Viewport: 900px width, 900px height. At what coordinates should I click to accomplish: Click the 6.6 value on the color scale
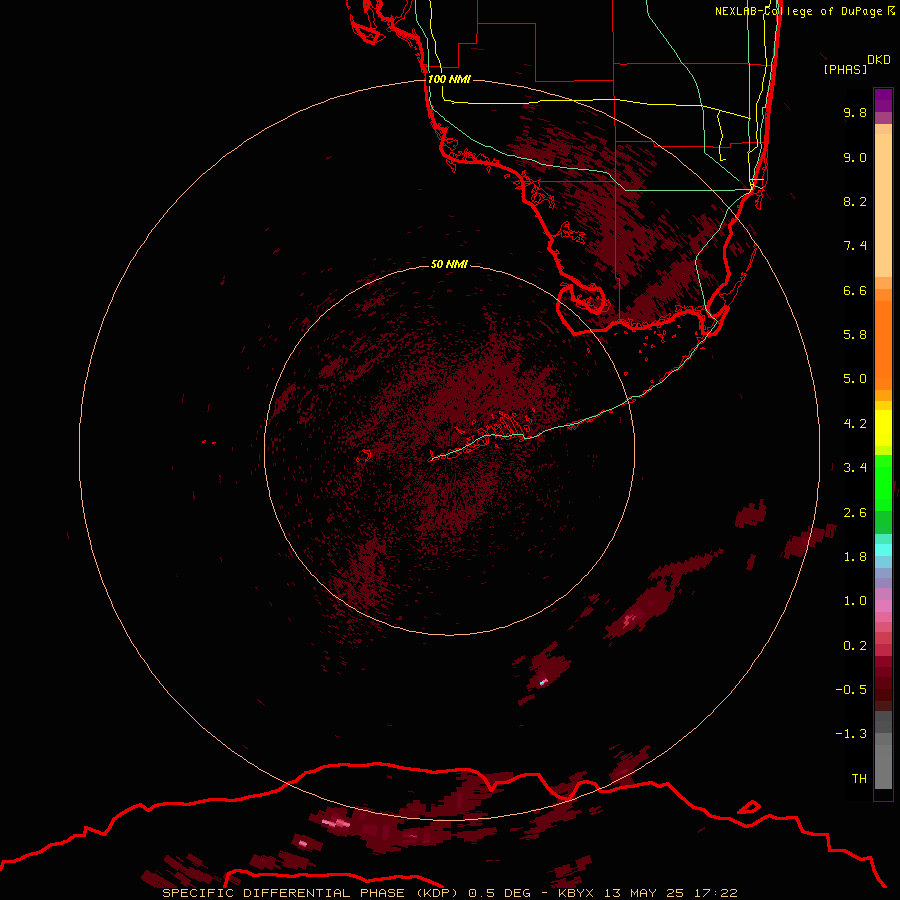click(855, 290)
